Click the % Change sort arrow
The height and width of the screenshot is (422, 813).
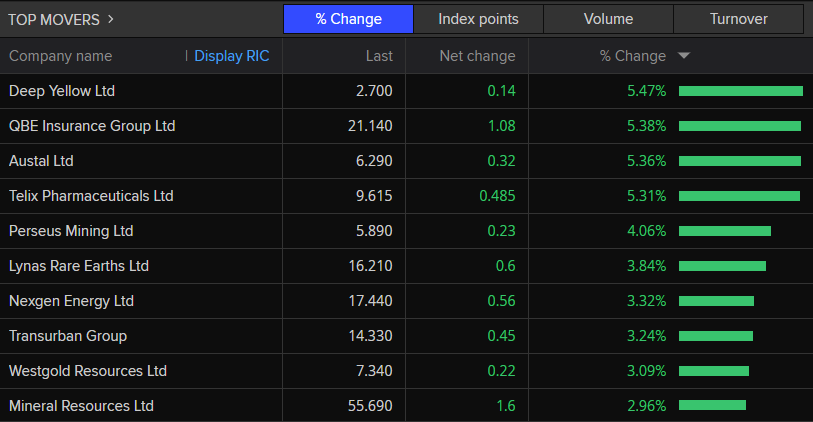pos(684,56)
